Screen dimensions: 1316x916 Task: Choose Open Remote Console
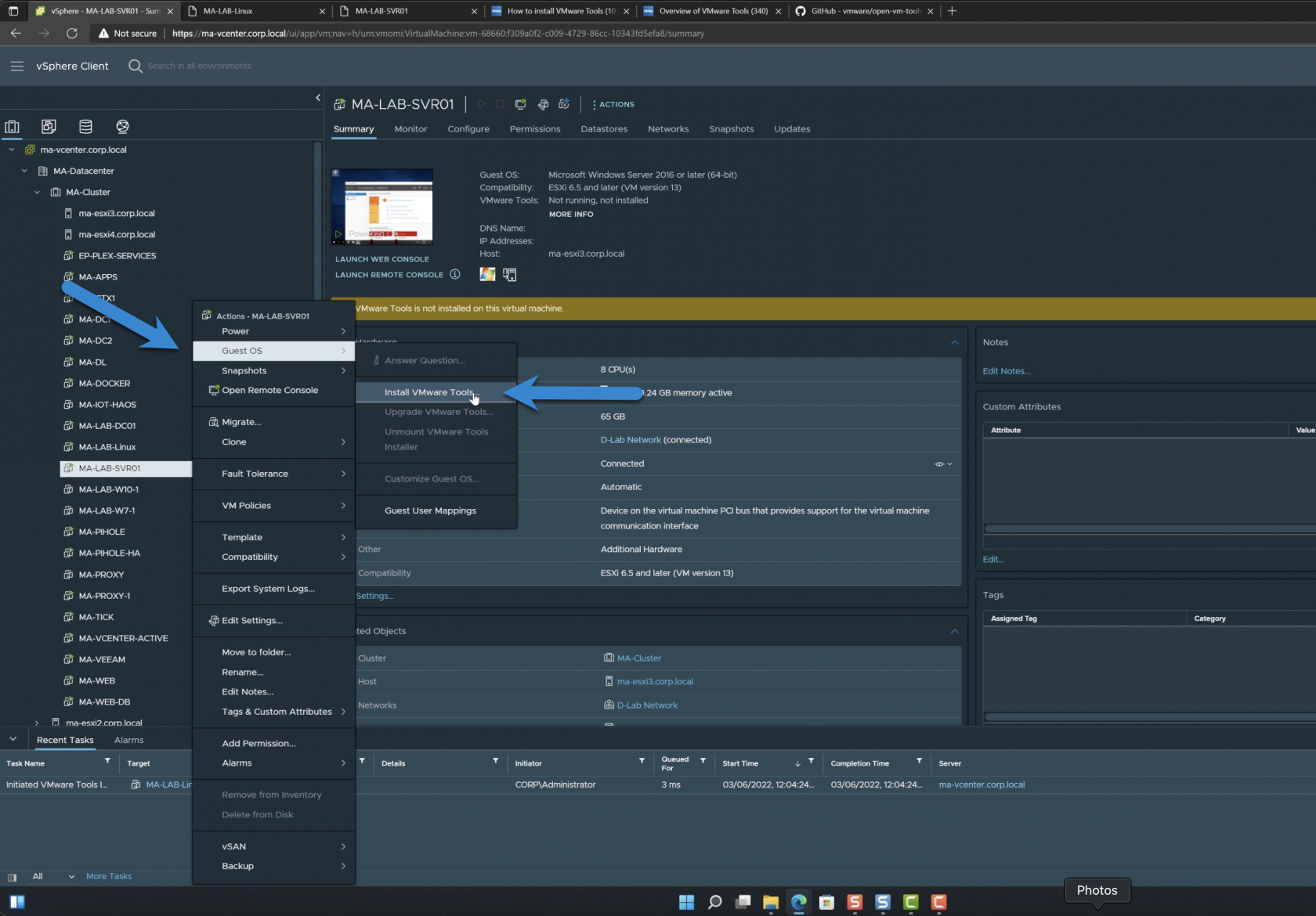pyautogui.click(x=273, y=390)
